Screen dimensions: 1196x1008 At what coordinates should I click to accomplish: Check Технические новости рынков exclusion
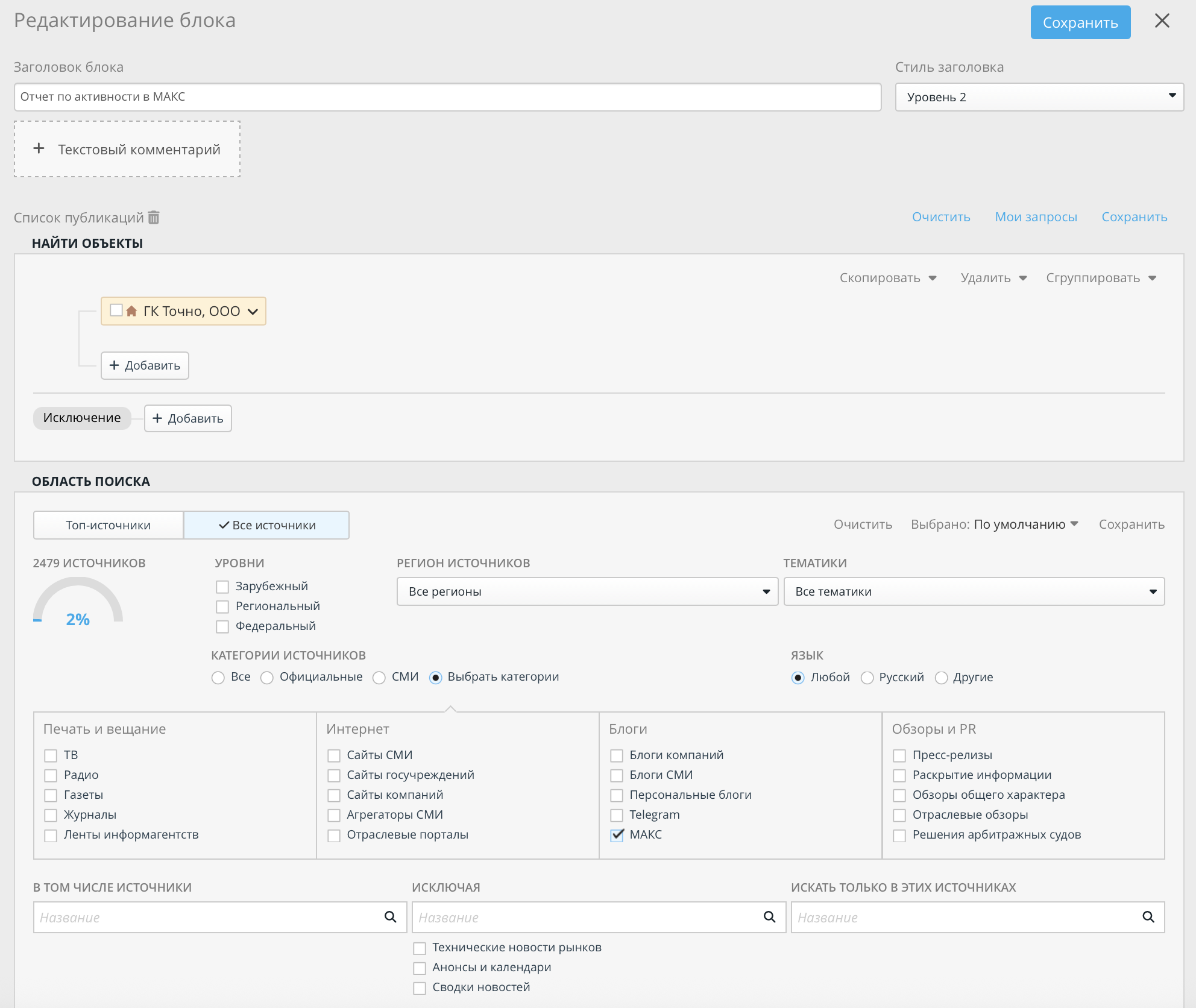click(420, 948)
